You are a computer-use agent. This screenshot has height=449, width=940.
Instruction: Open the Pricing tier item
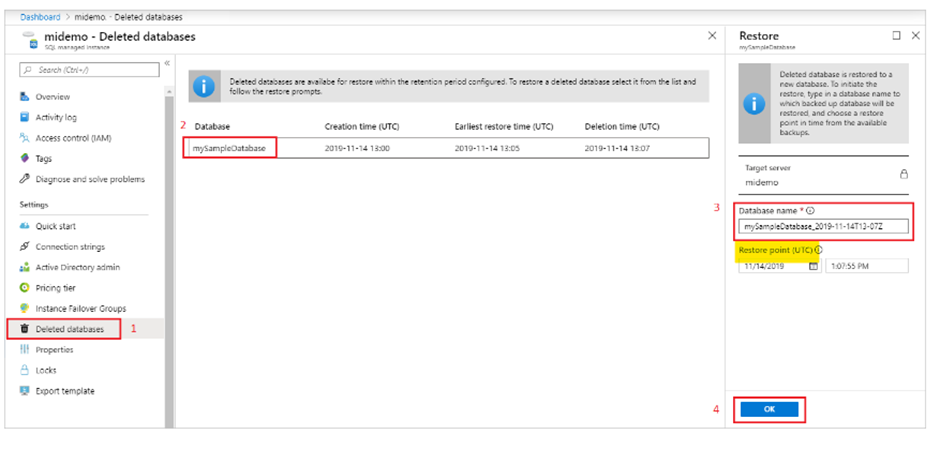[55, 288]
